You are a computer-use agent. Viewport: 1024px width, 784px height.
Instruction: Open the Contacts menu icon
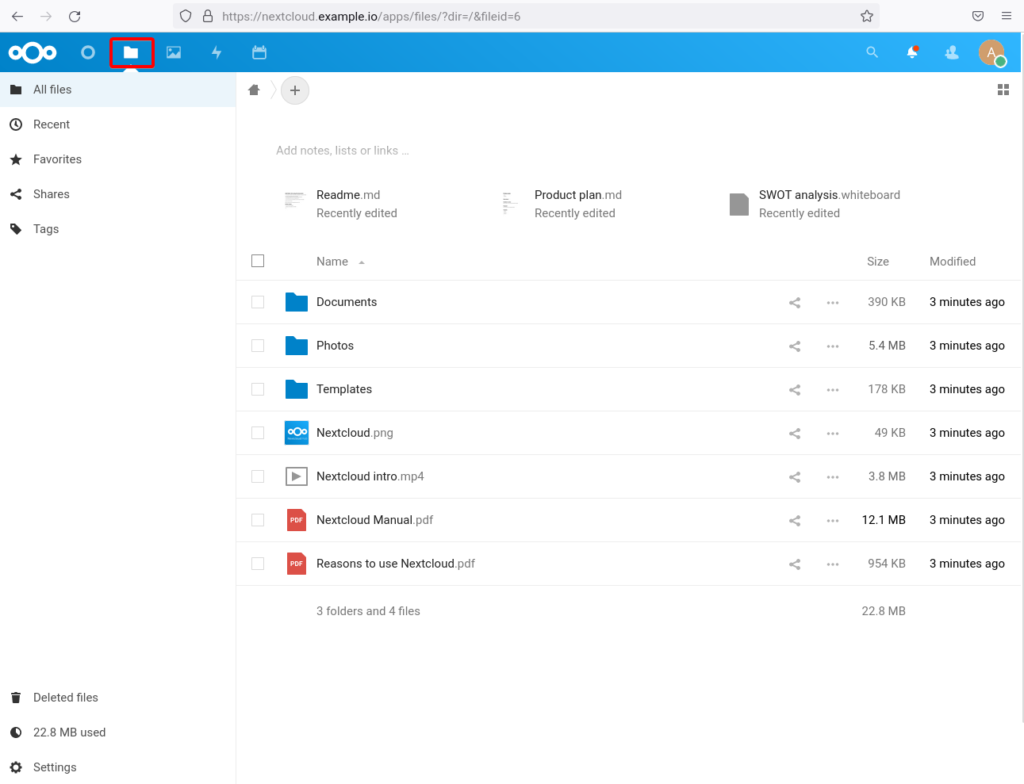(951, 52)
